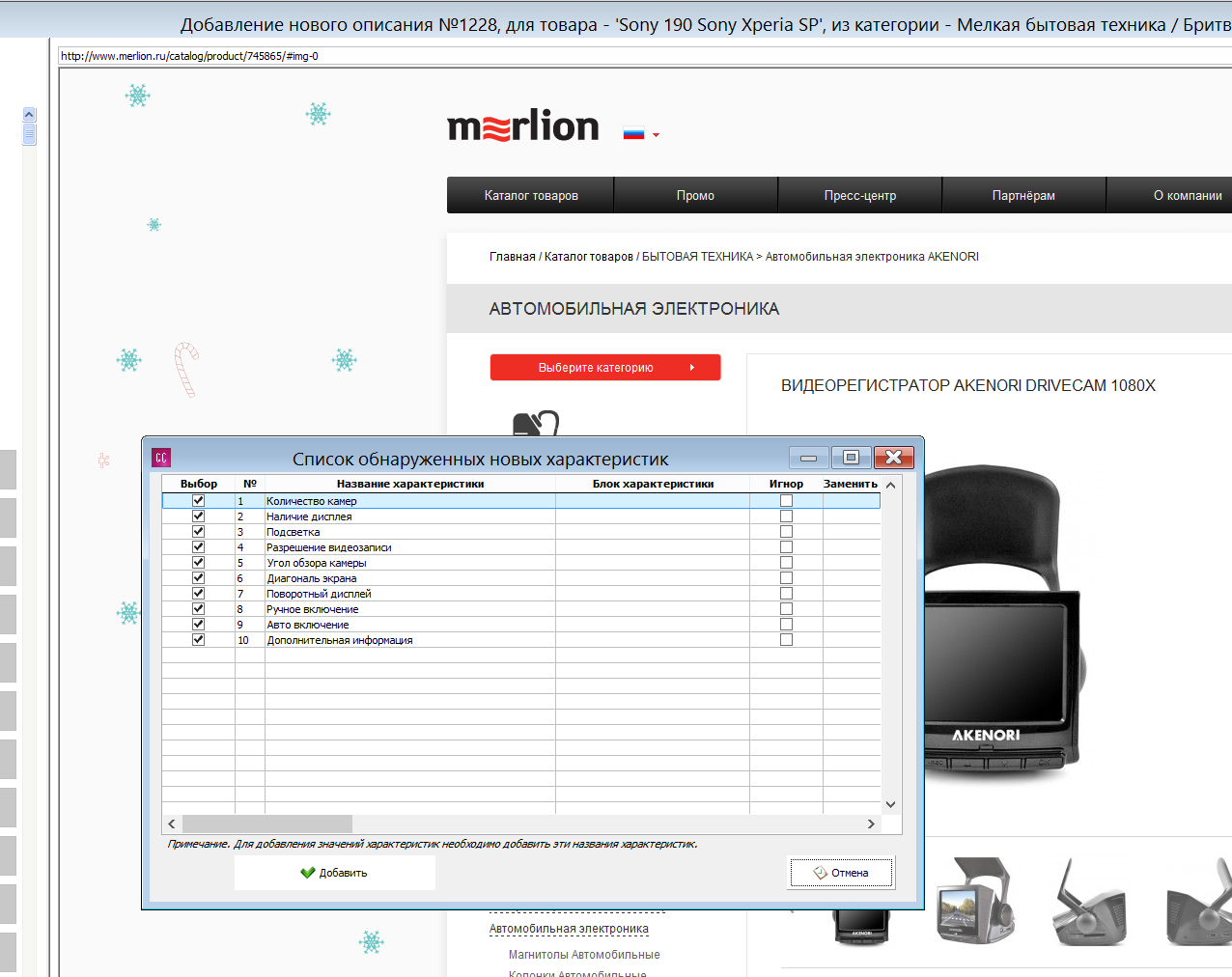Enable Игнор checkbox for Дополнительная информация
The image size is (1232, 977).
[x=786, y=639]
